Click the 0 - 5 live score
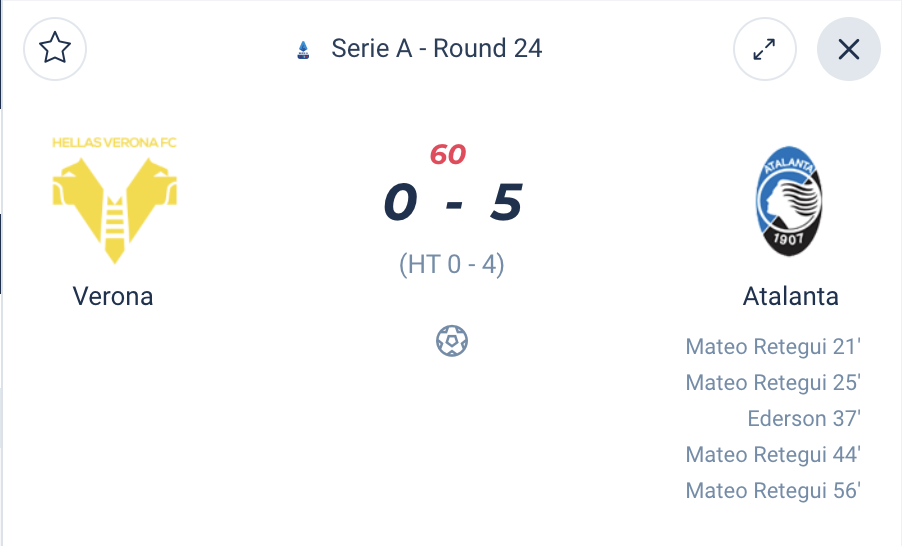This screenshot has height=546, width=902. coord(452,203)
